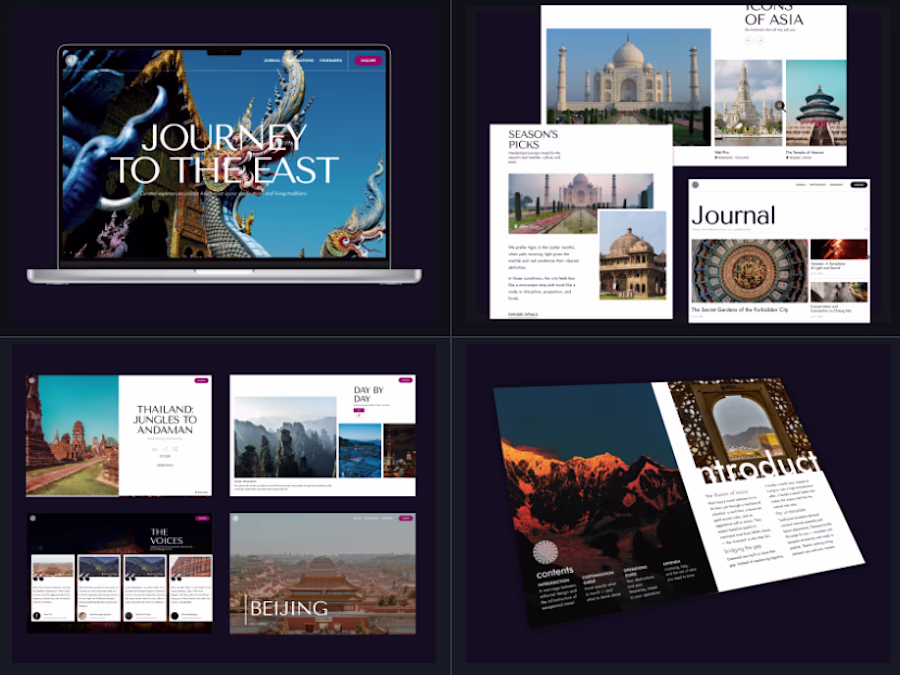The width and height of the screenshot is (900, 675).
Task: Click the Wat Pho caption text
Action: pyautogui.click(x=722, y=152)
